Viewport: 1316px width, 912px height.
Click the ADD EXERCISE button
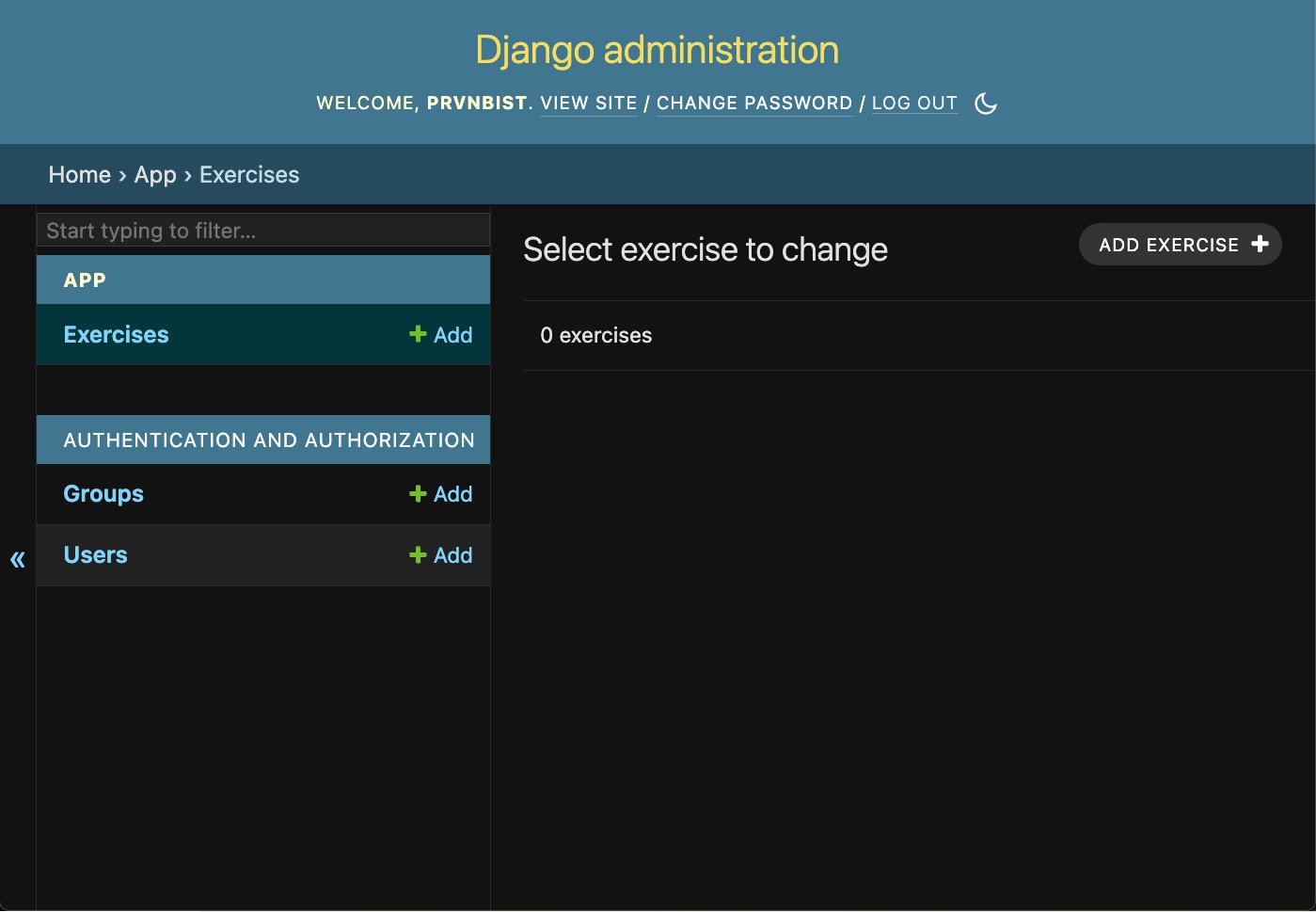(x=1180, y=245)
